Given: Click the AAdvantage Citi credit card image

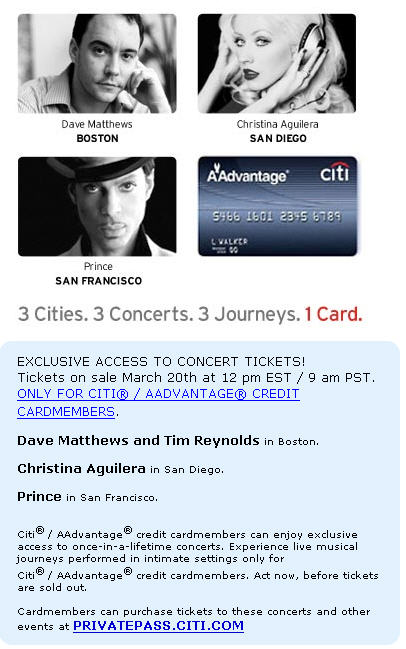Looking at the screenshot, I should pos(277,206).
